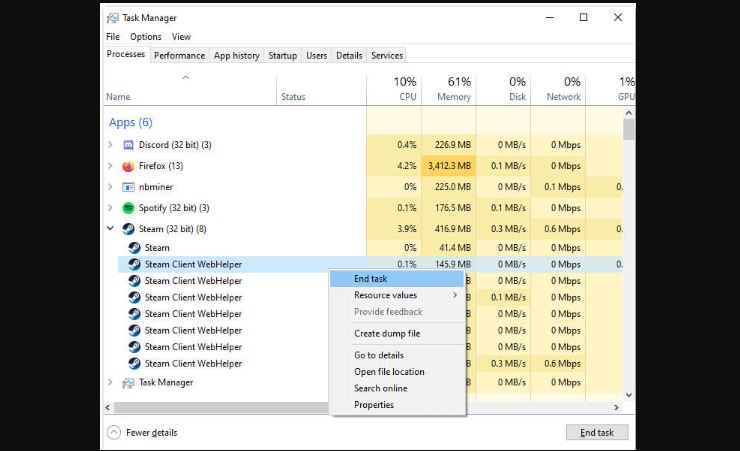The width and height of the screenshot is (740, 451).
Task: Click the vertical scrollbar down arrow
Action: point(629,395)
